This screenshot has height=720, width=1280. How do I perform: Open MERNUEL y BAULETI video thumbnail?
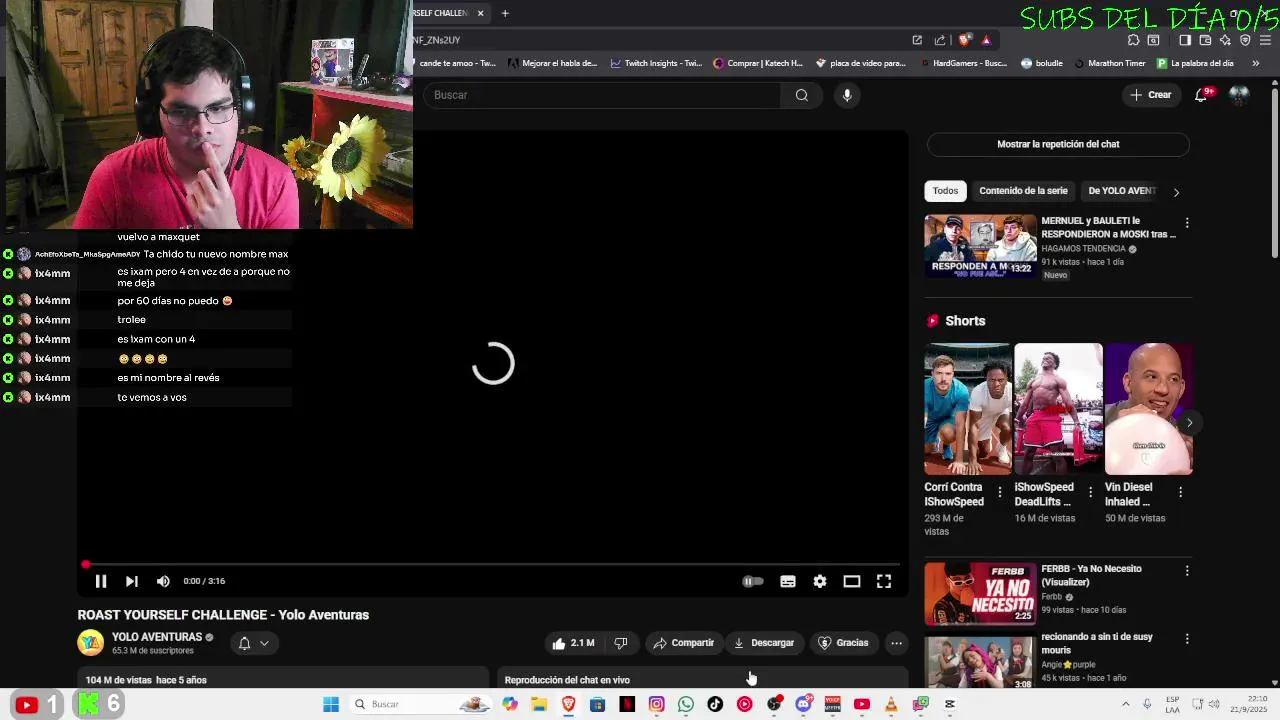[x=980, y=246]
